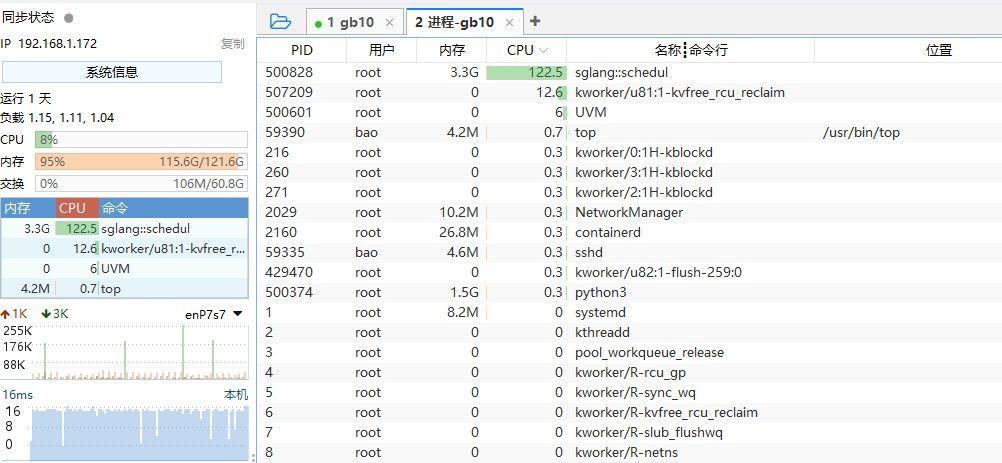Select the kworker/R-kvfree_rcu_reclaim row

[629, 413]
